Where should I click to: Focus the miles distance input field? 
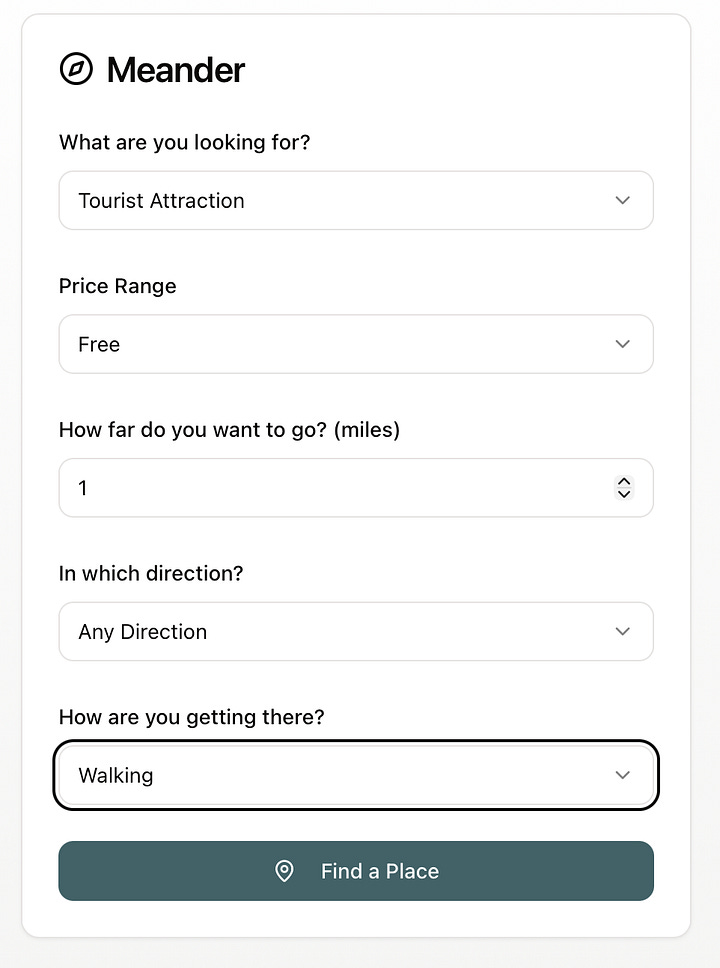(x=356, y=488)
